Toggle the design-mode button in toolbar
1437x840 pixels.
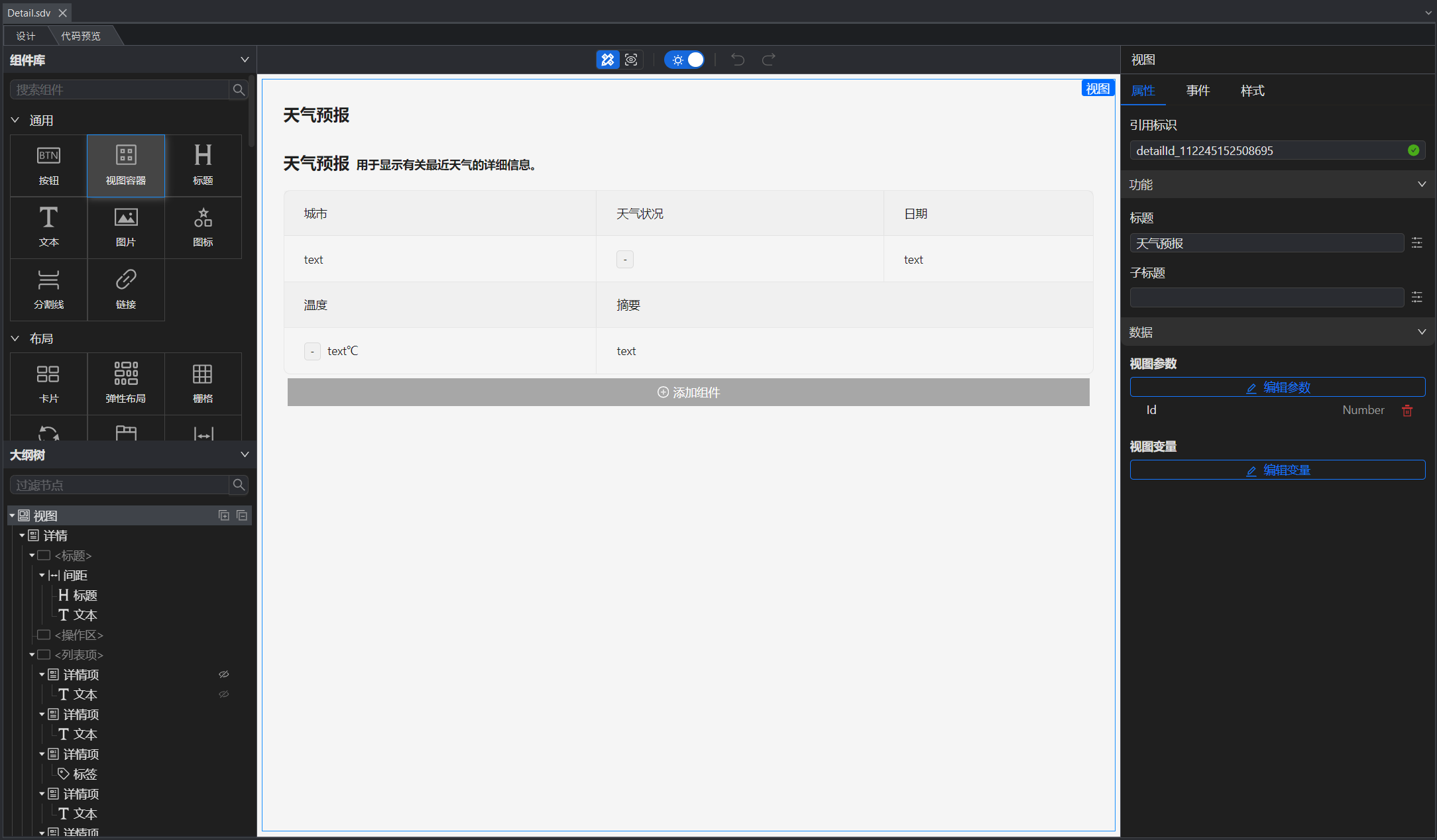pos(607,60)
